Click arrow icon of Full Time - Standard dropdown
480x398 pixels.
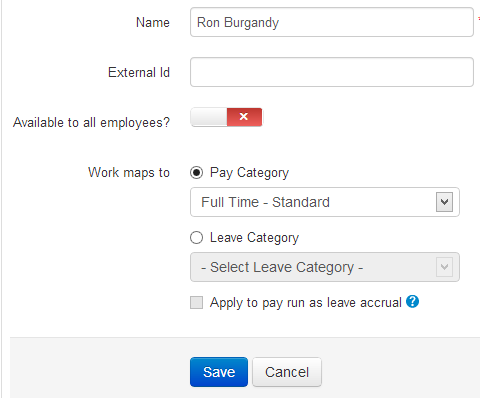point(444,202)
